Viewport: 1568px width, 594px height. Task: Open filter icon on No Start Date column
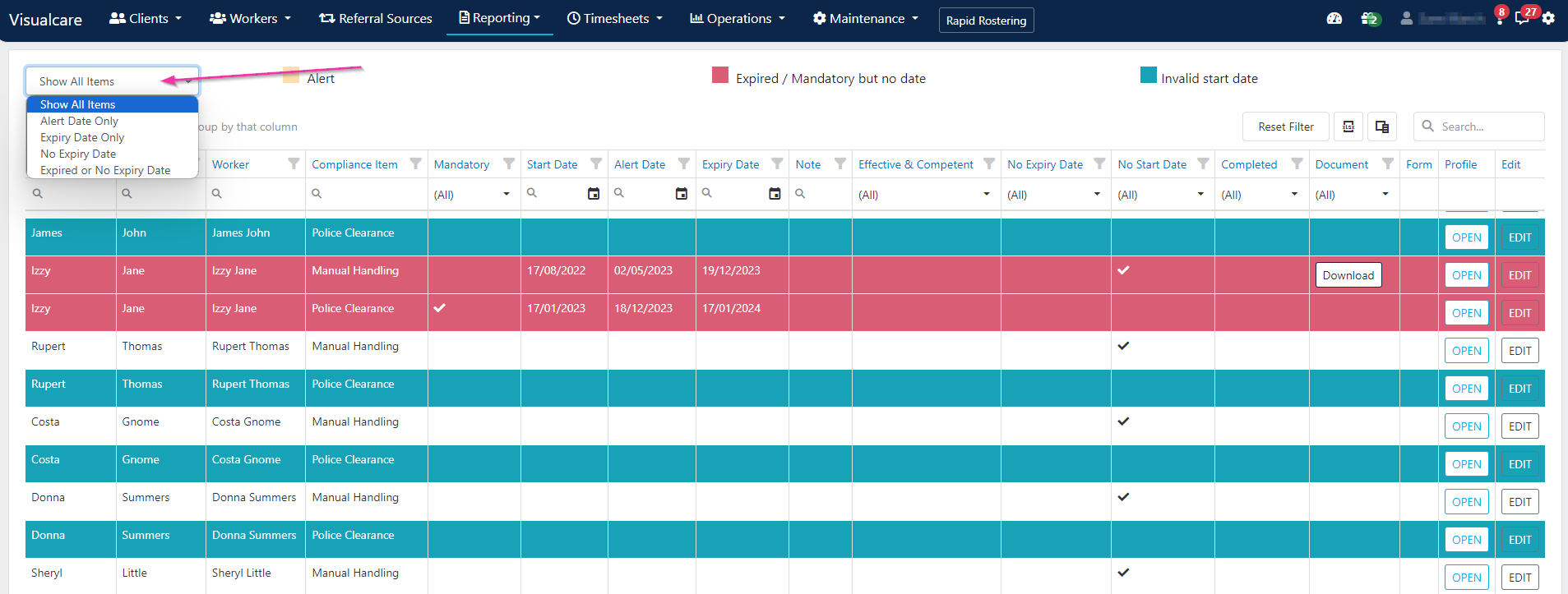1203,164
